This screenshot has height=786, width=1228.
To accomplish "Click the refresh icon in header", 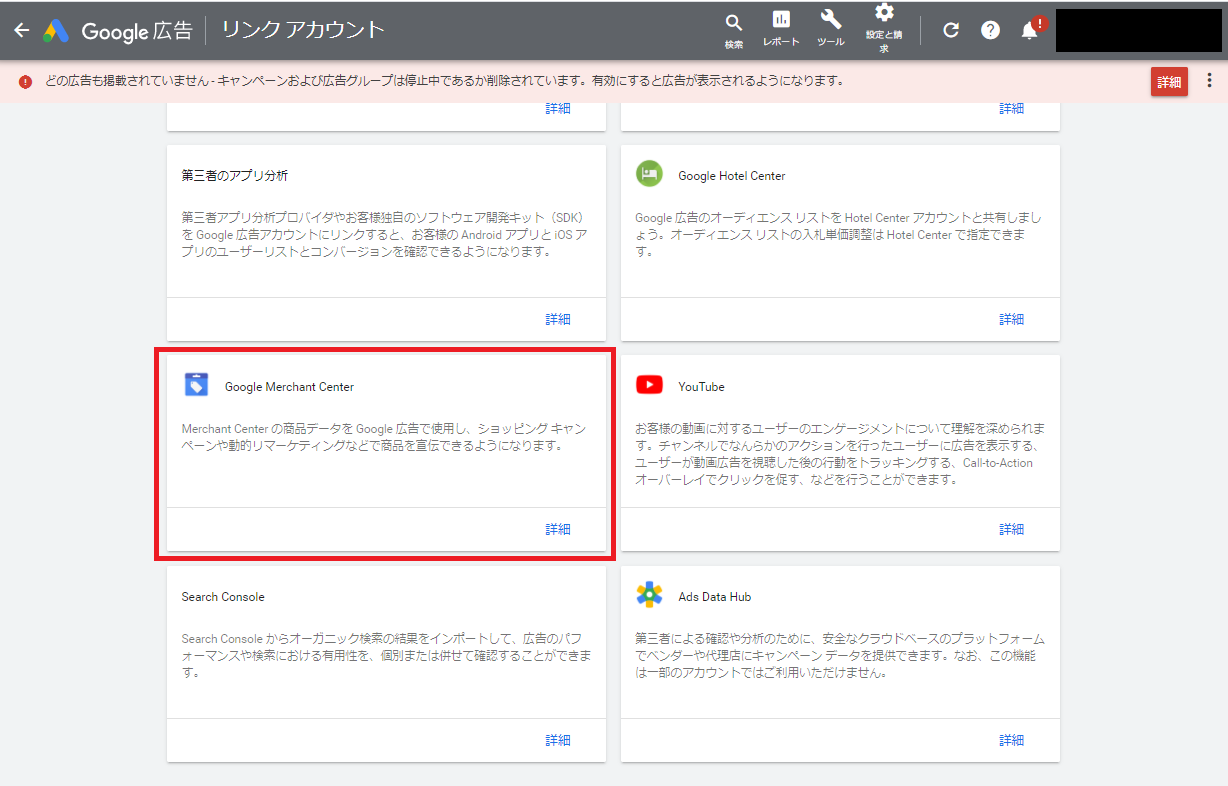I will coord(951,30).
